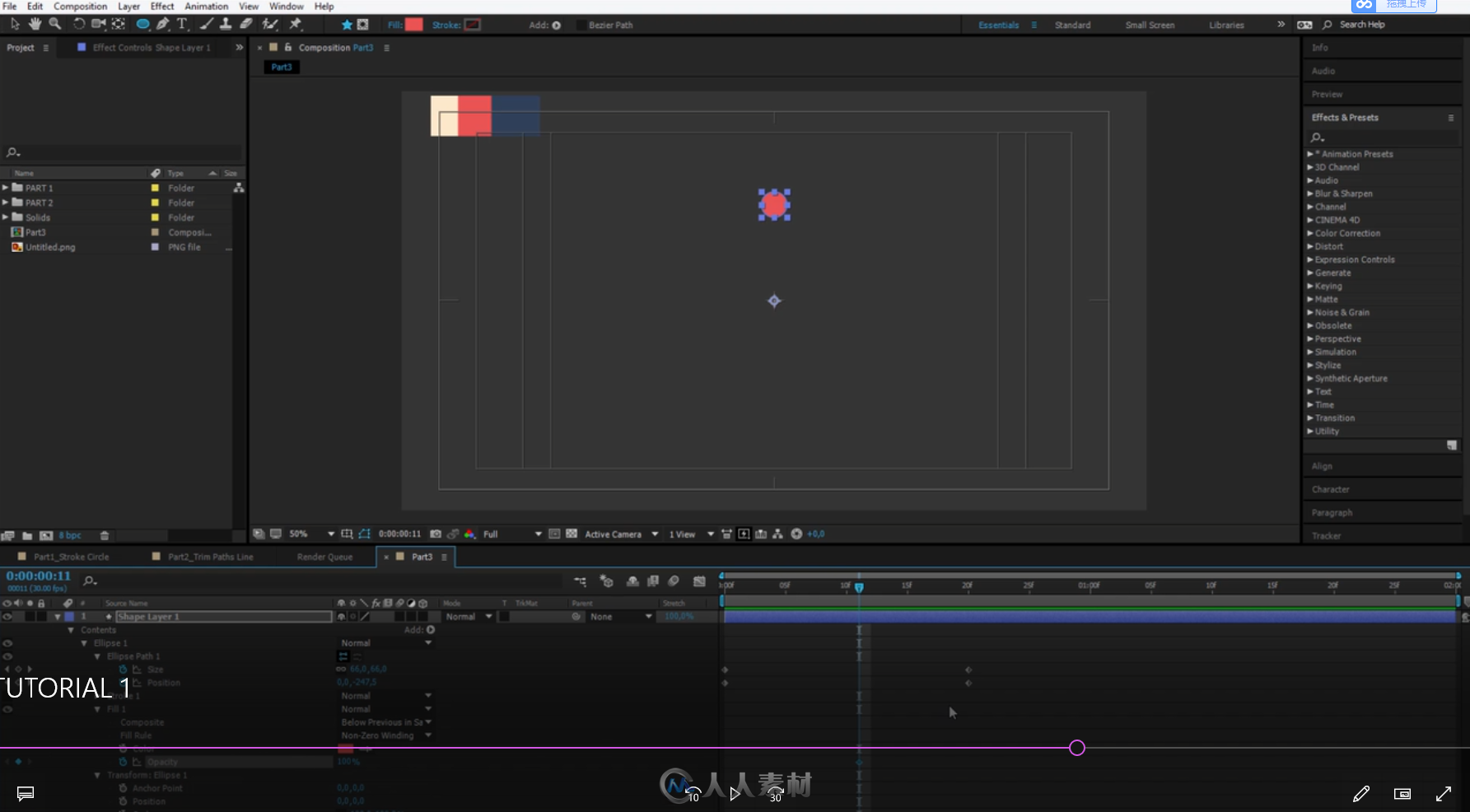The width and height of the screenshot is (1470, 812).
Task: Select the Unified Camera tool
Action: (99, 25)
